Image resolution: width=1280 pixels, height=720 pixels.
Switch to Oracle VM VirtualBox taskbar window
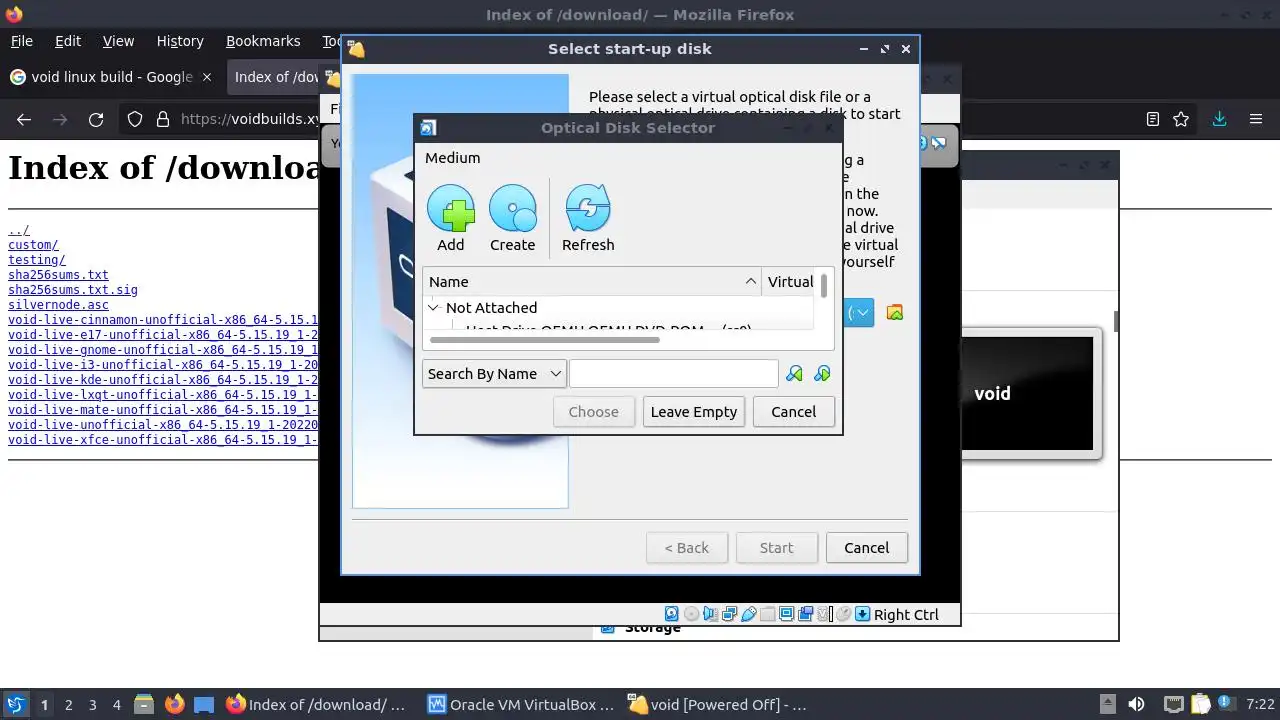point(521,705)
